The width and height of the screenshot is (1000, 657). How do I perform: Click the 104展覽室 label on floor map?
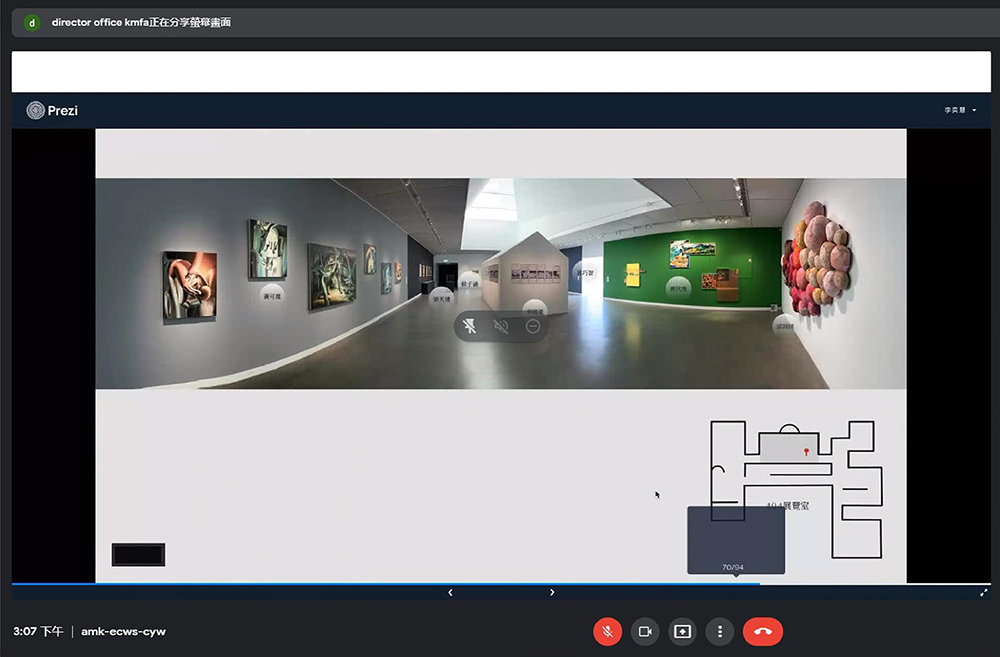tap(788, 505)
